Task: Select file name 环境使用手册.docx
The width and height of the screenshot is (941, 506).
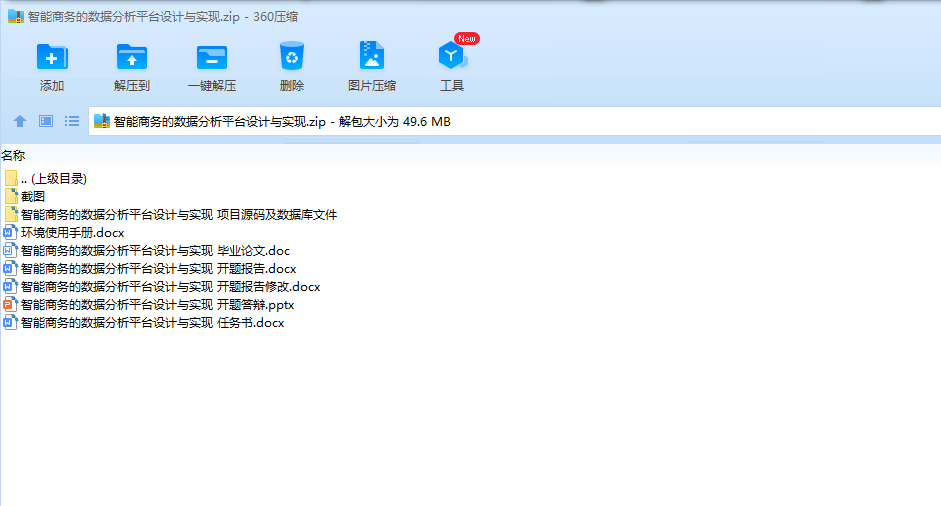Action: click(73, 232)
